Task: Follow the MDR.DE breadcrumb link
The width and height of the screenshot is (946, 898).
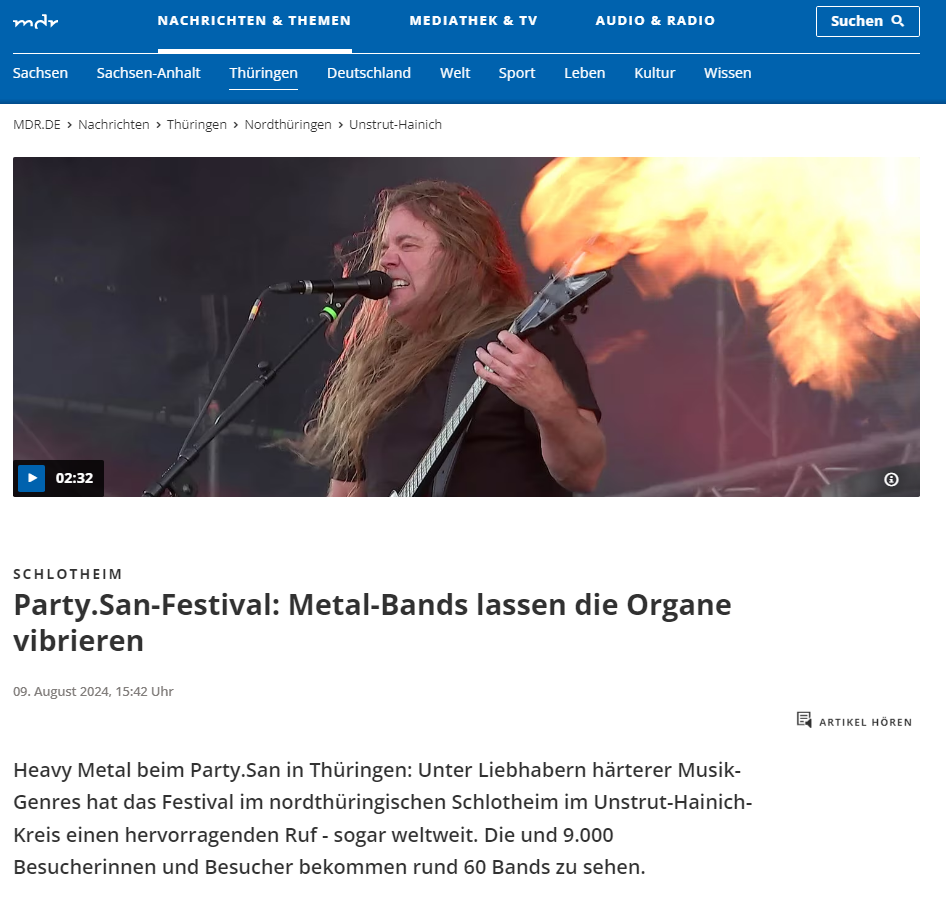Action: [x=37, y=124]
